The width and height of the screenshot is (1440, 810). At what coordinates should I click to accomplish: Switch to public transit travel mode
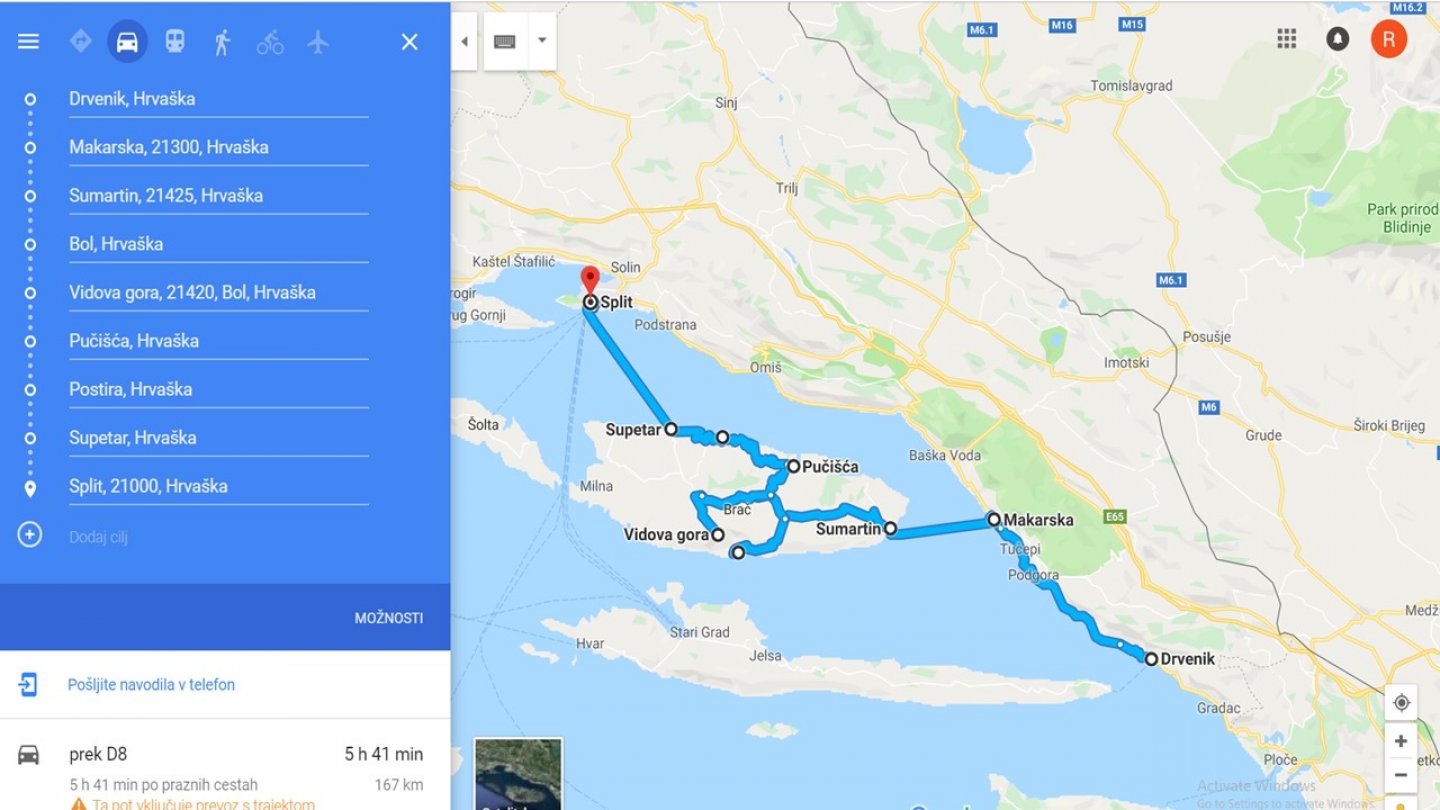coord(175,41)
